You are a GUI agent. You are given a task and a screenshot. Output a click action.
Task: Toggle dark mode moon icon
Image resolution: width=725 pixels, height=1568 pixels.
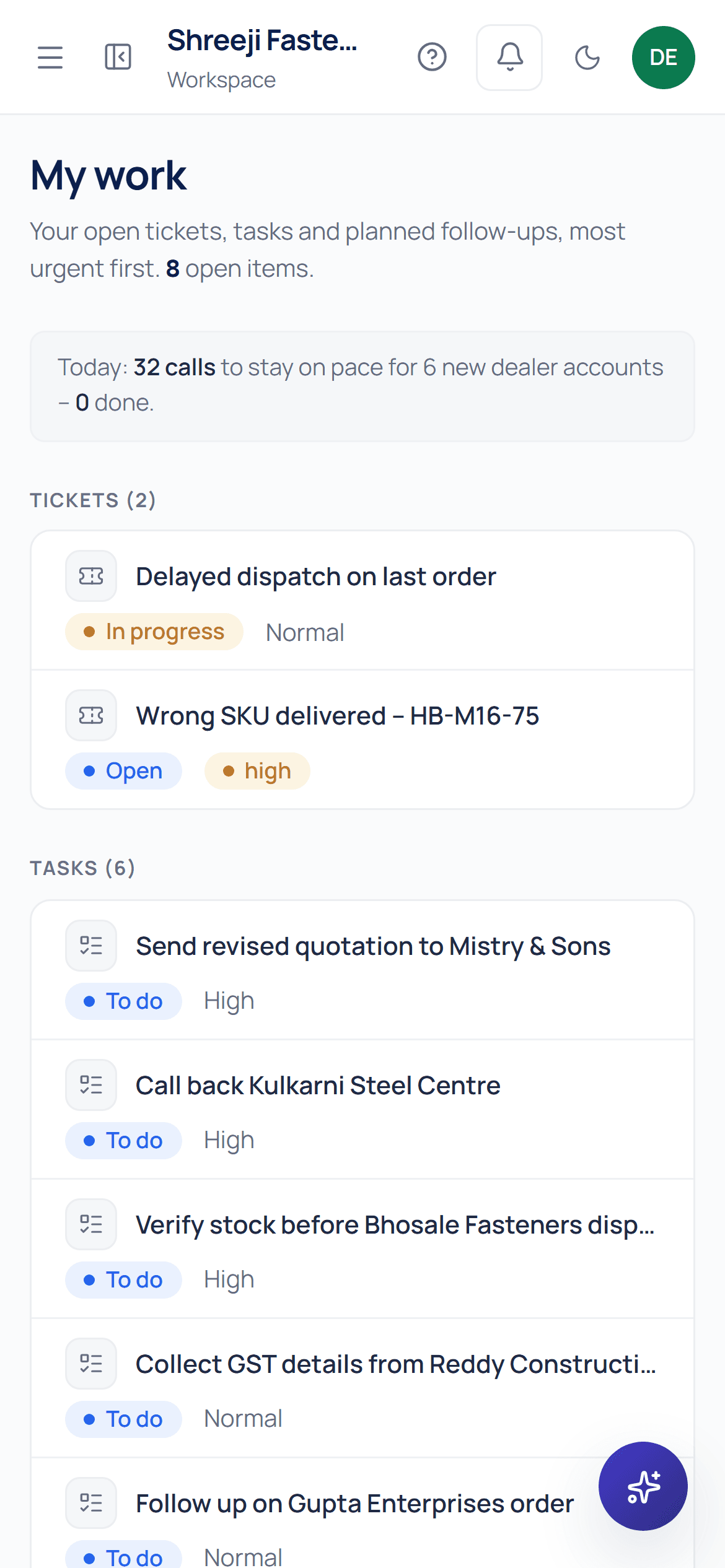pyautogui.click(x=587, y=58)
